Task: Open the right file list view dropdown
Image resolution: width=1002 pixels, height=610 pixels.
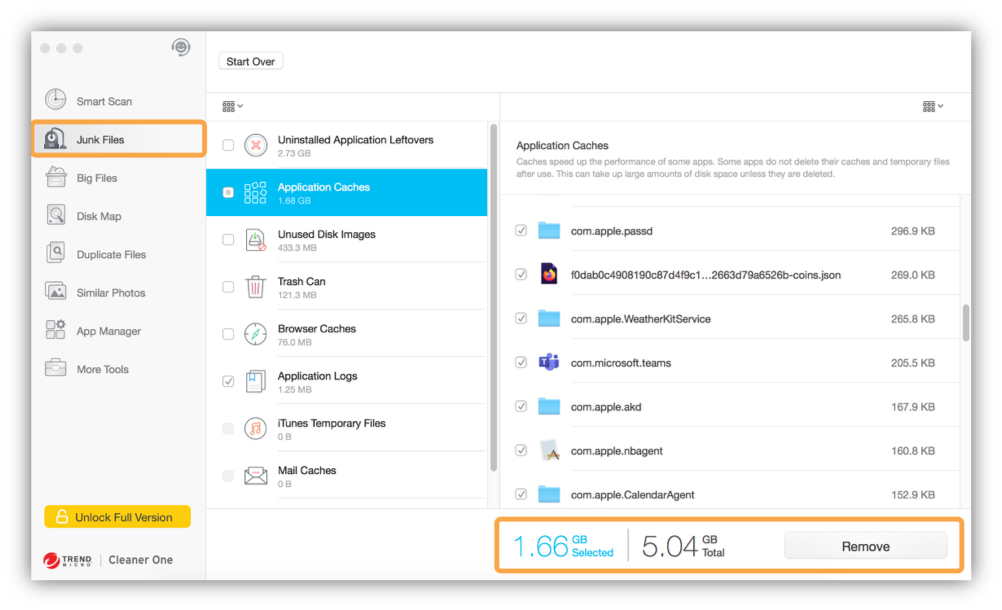Action: tap(932, 106)
